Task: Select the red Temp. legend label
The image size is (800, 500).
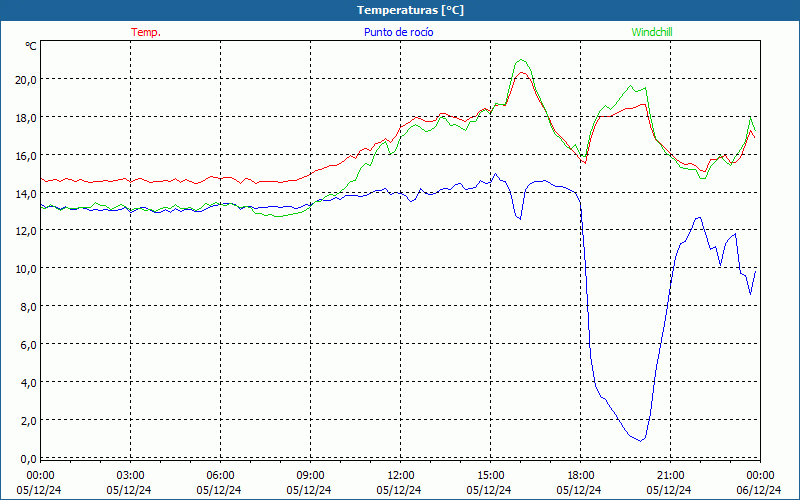Action: coord(146,32)
